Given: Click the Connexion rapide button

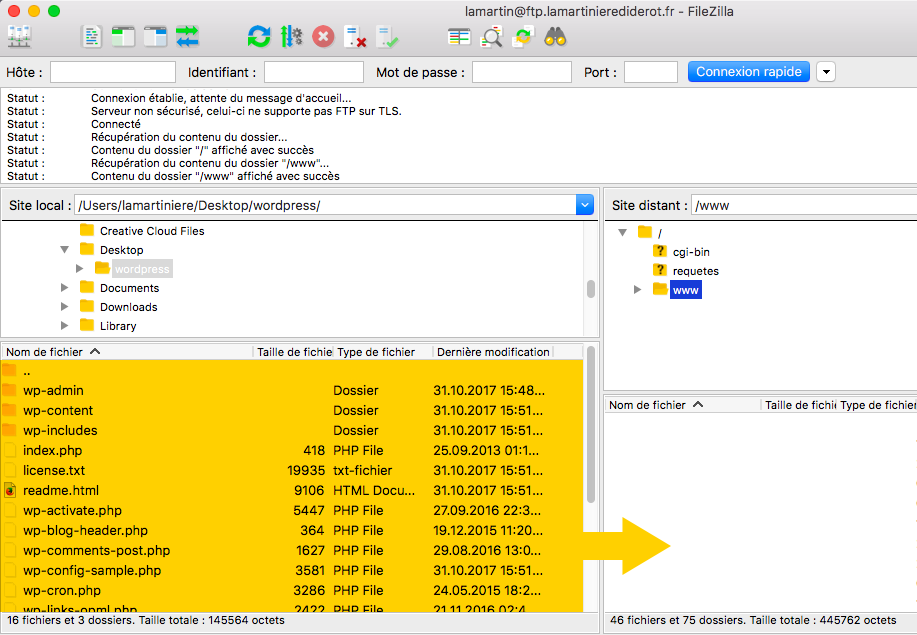Looking at the screenshot, I should tap(749, 72).
